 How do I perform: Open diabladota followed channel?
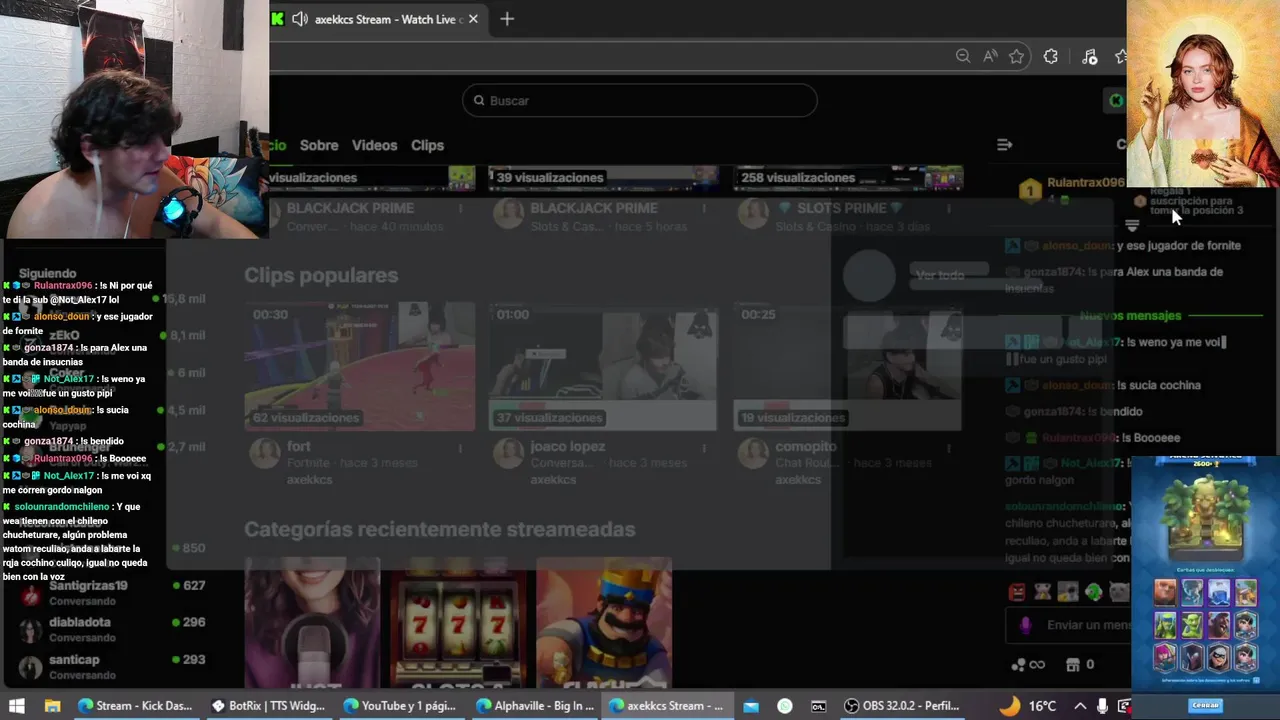coord(110,629)
